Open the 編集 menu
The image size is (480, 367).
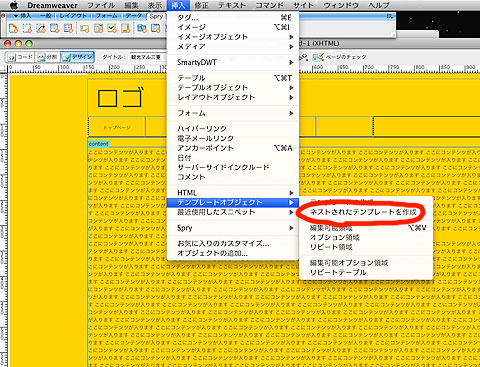click(131, 5)
